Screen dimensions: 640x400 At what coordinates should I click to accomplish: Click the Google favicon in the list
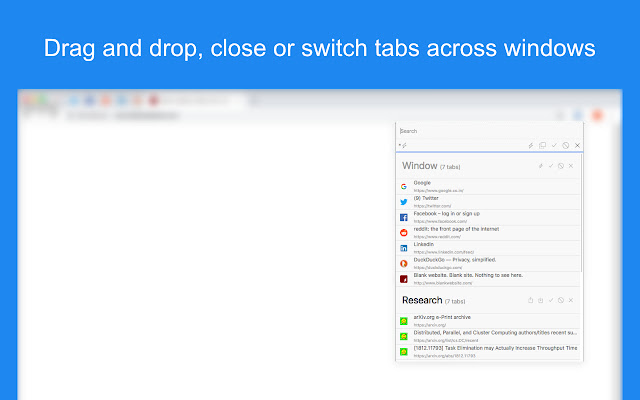point(404,187)
